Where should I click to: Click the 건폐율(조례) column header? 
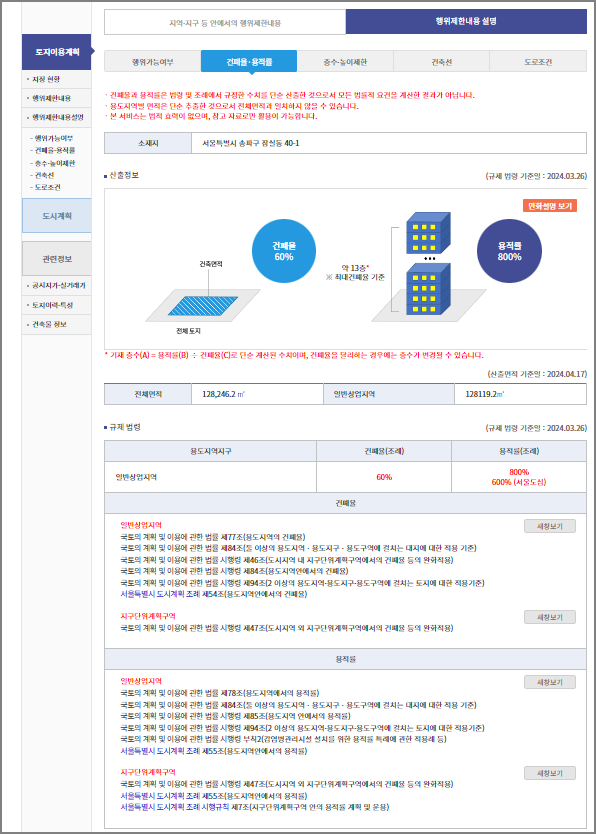tap(384, 451)
